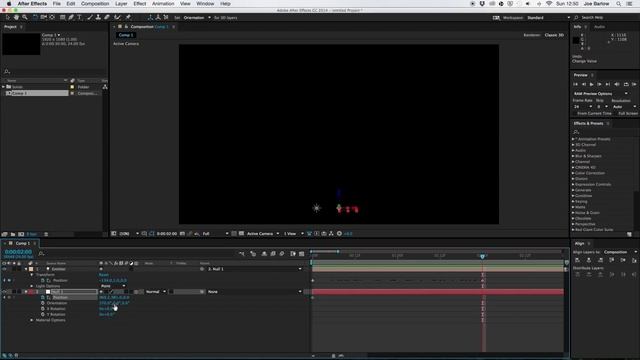Enable the Full Screen checkbox
The image size is (640, 360).
[616, 113]
